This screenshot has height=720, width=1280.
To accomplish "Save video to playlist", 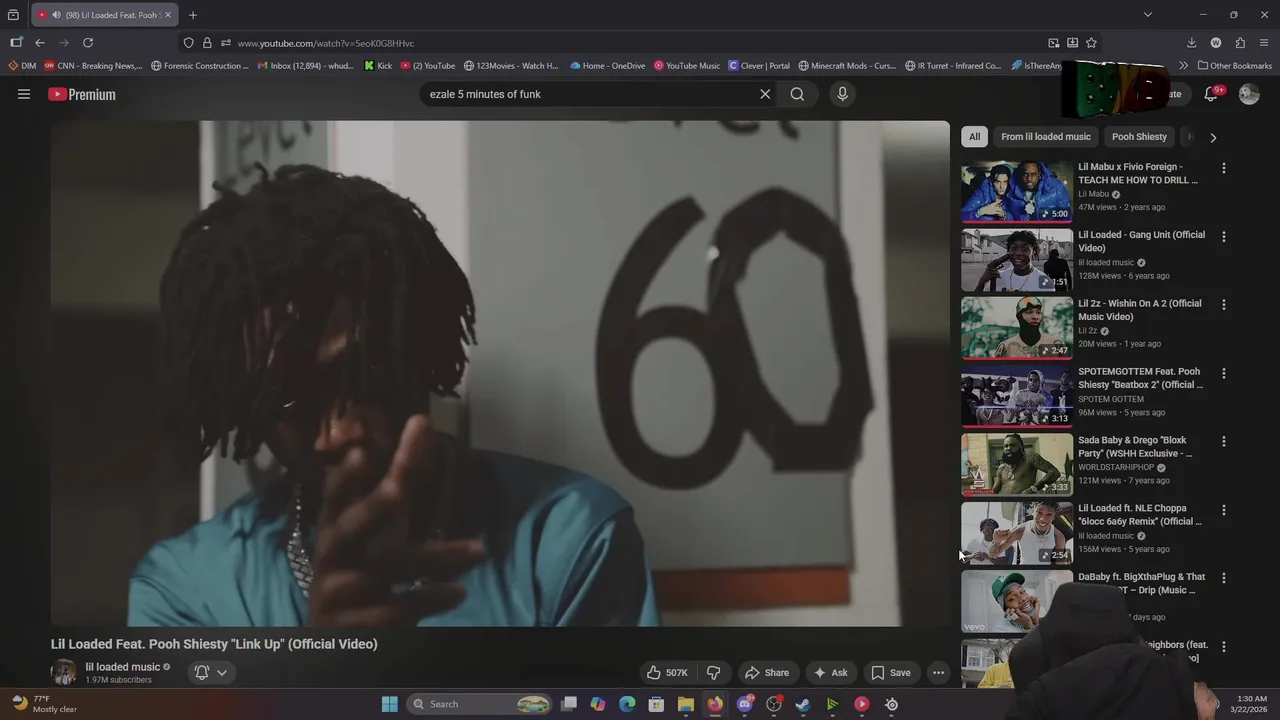I will pos(890,673).
